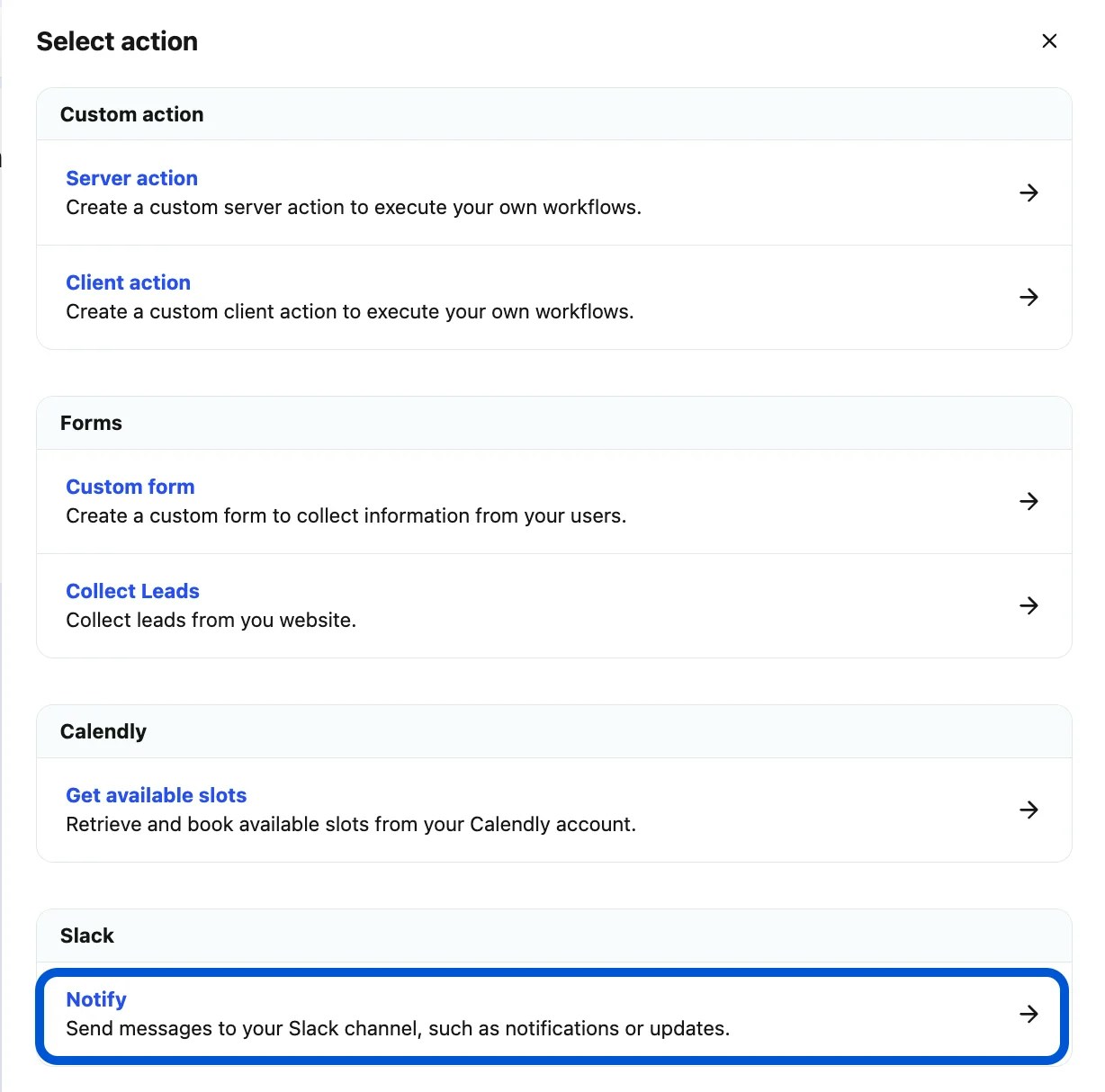Click the arrow next to Server action

click(1029, 192)
